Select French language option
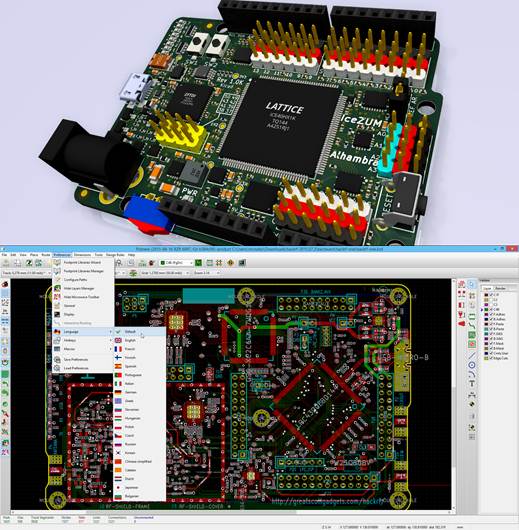Viewport: 519px width, 530px height. click(139, 349)
